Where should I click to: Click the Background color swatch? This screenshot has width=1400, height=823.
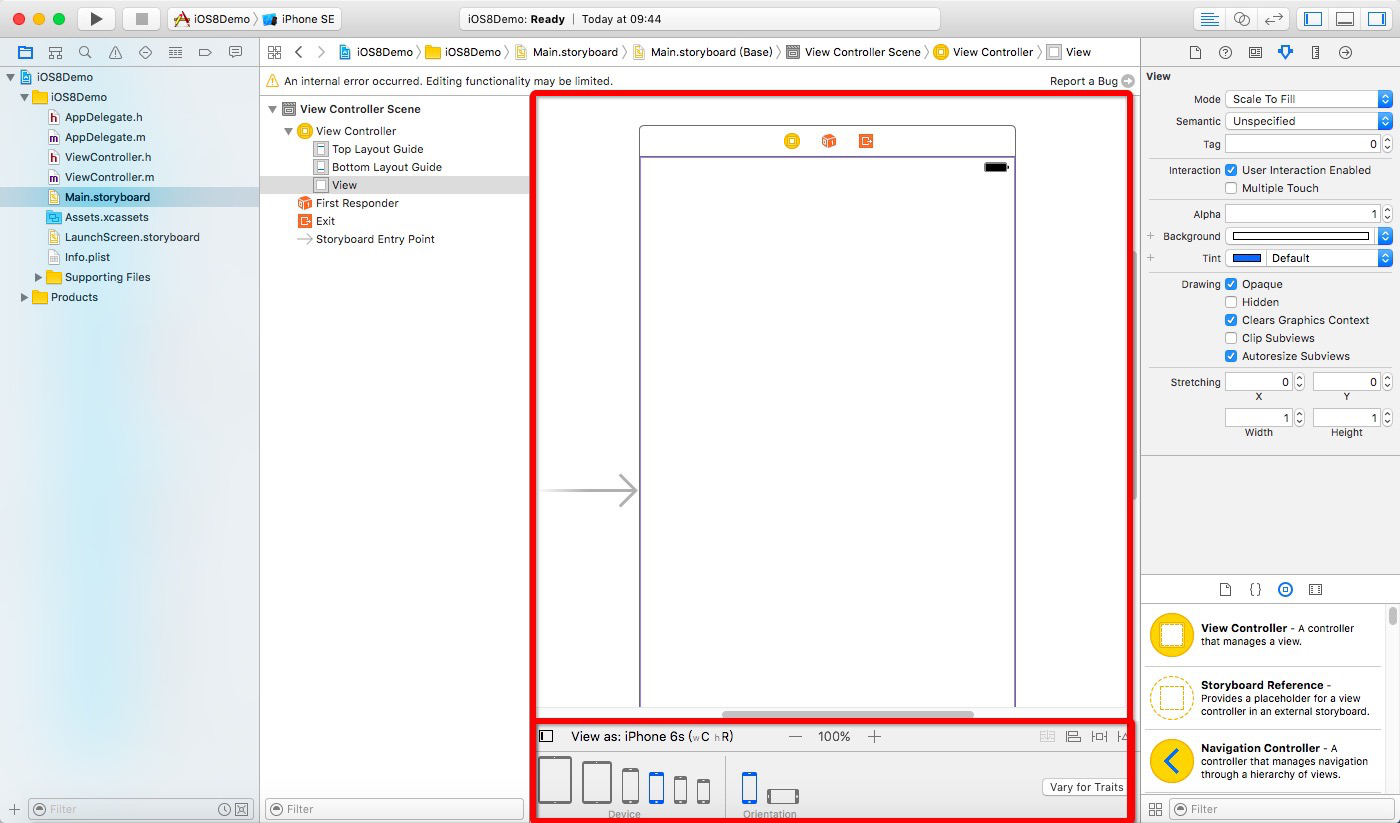(1300, 236)
